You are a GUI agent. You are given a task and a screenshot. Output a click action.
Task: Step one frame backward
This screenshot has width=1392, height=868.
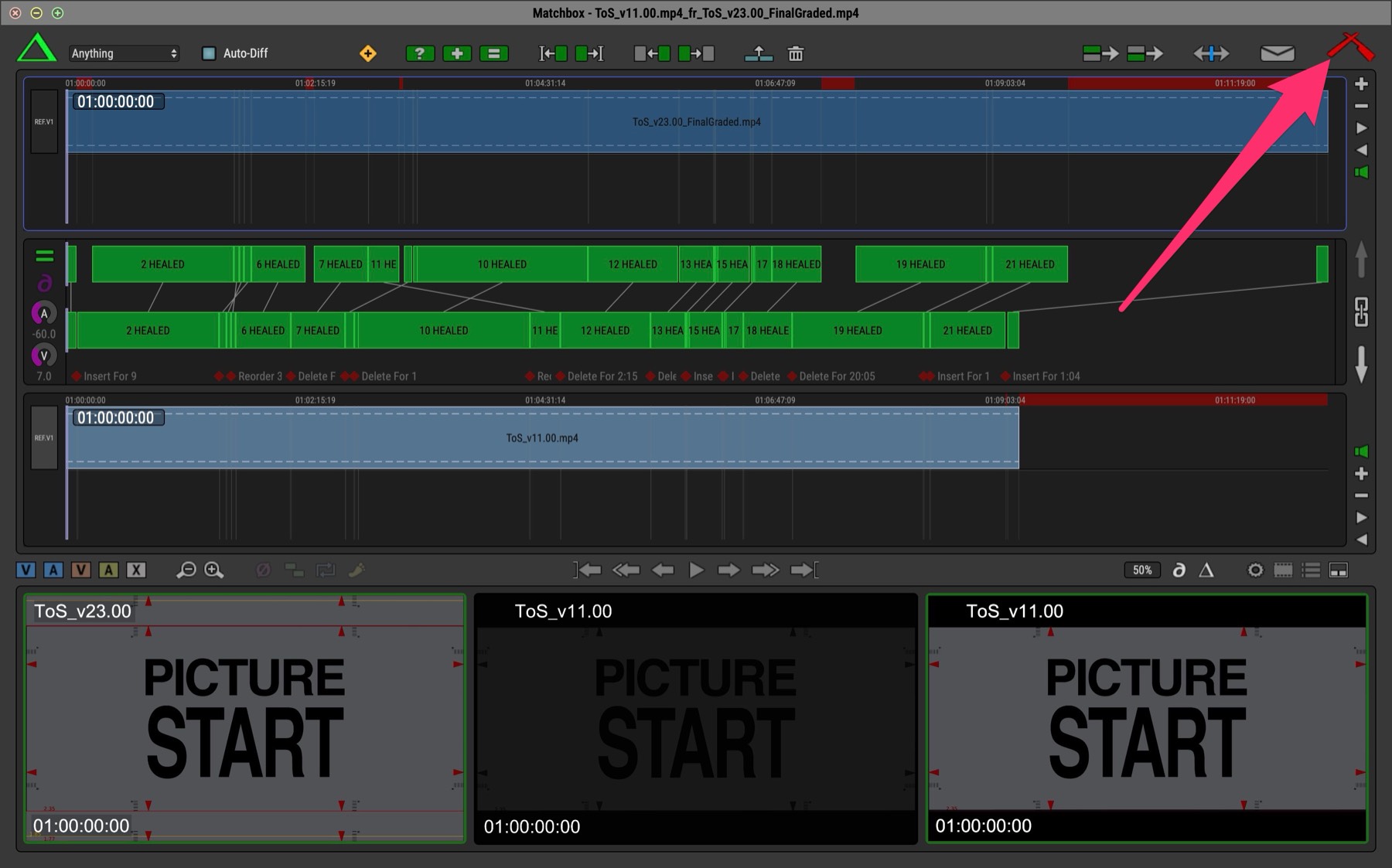(663, 570)
